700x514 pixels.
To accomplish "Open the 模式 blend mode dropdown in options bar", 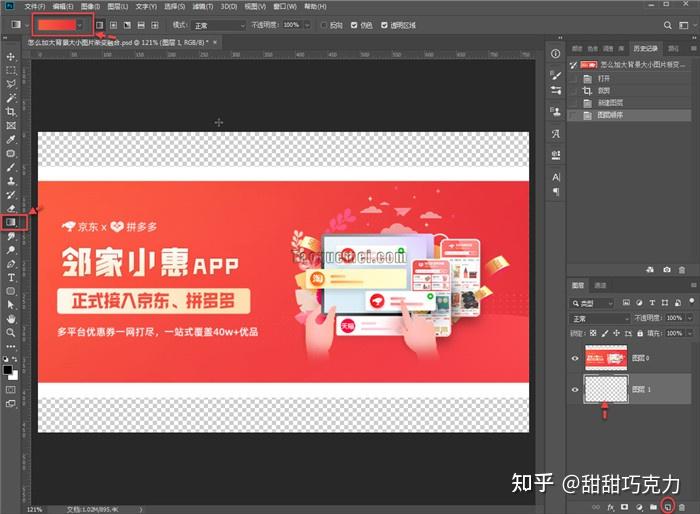I will point(219,25).
